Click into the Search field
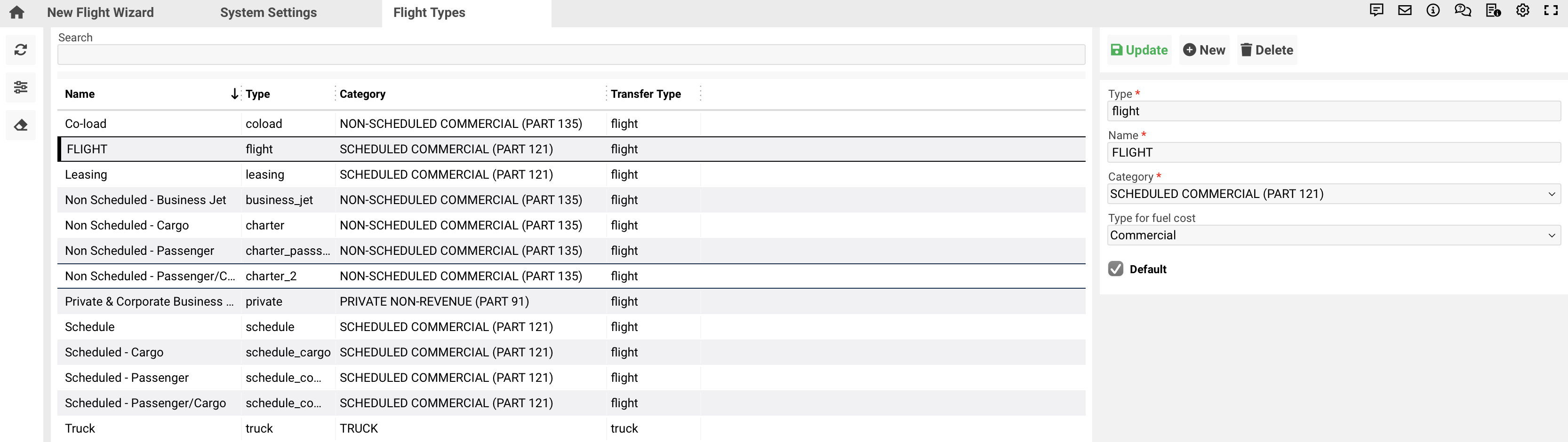The width and height of the screenshot is (1568, 442). click(570, 55)
